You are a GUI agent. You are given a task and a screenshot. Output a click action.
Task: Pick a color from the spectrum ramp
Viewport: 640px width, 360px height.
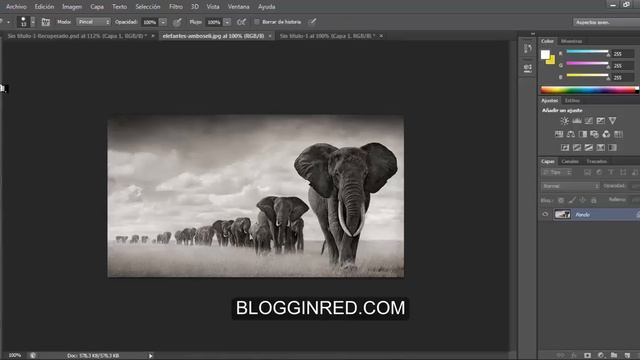[x=589, y=90]
